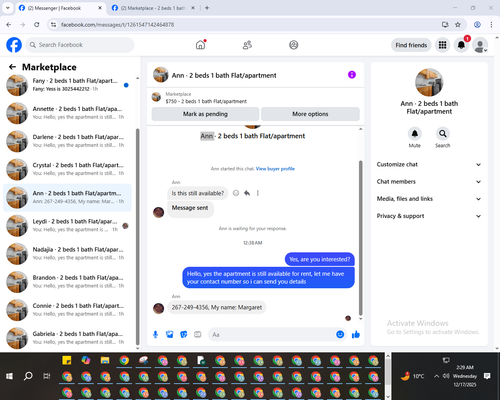Attach a photo file in the composer
500x400 pixels.
[x=169, y=334]
